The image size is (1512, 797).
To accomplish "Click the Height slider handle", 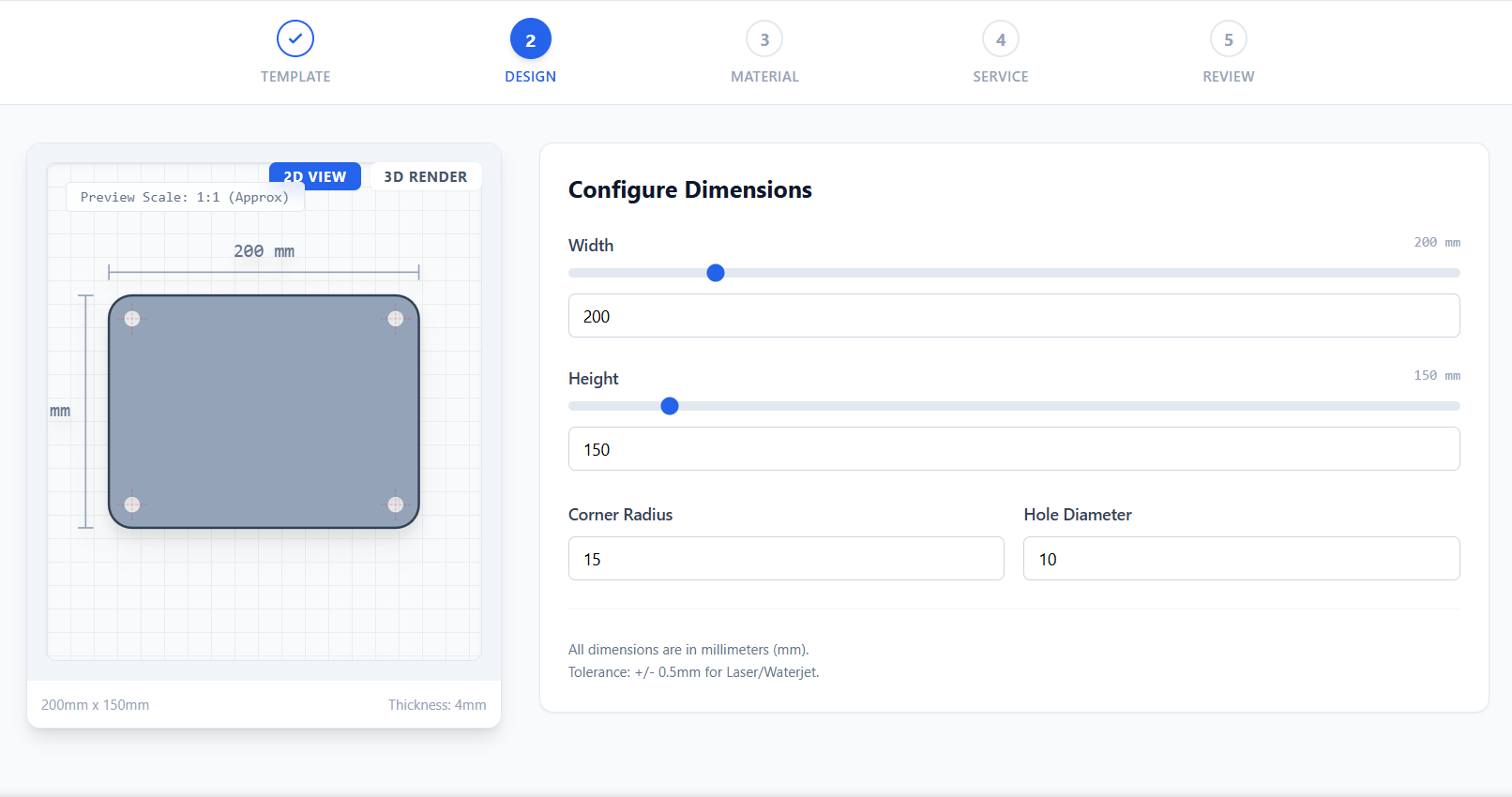I will click(x=670, y=406).
